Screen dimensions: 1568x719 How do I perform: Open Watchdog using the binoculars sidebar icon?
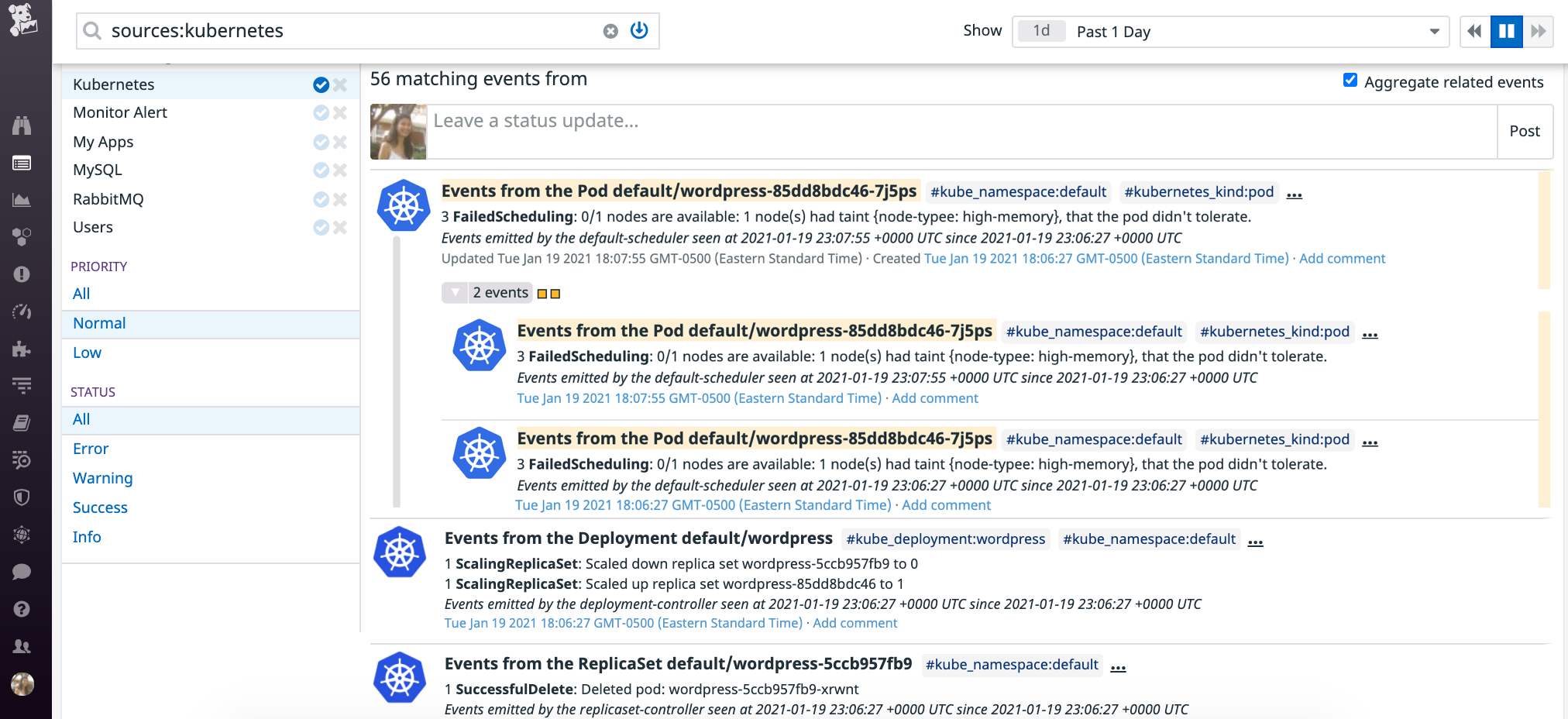[22, 125]
